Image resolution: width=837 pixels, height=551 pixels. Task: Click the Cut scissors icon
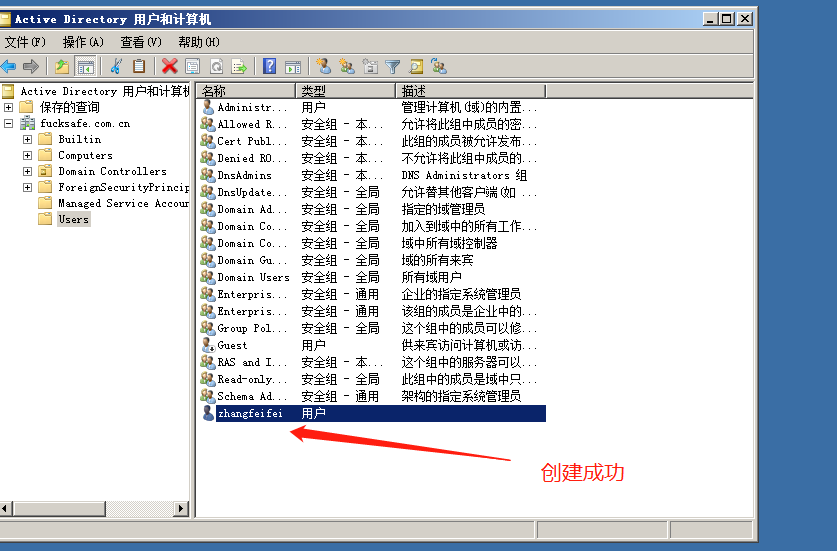click(x=116, y=66)
